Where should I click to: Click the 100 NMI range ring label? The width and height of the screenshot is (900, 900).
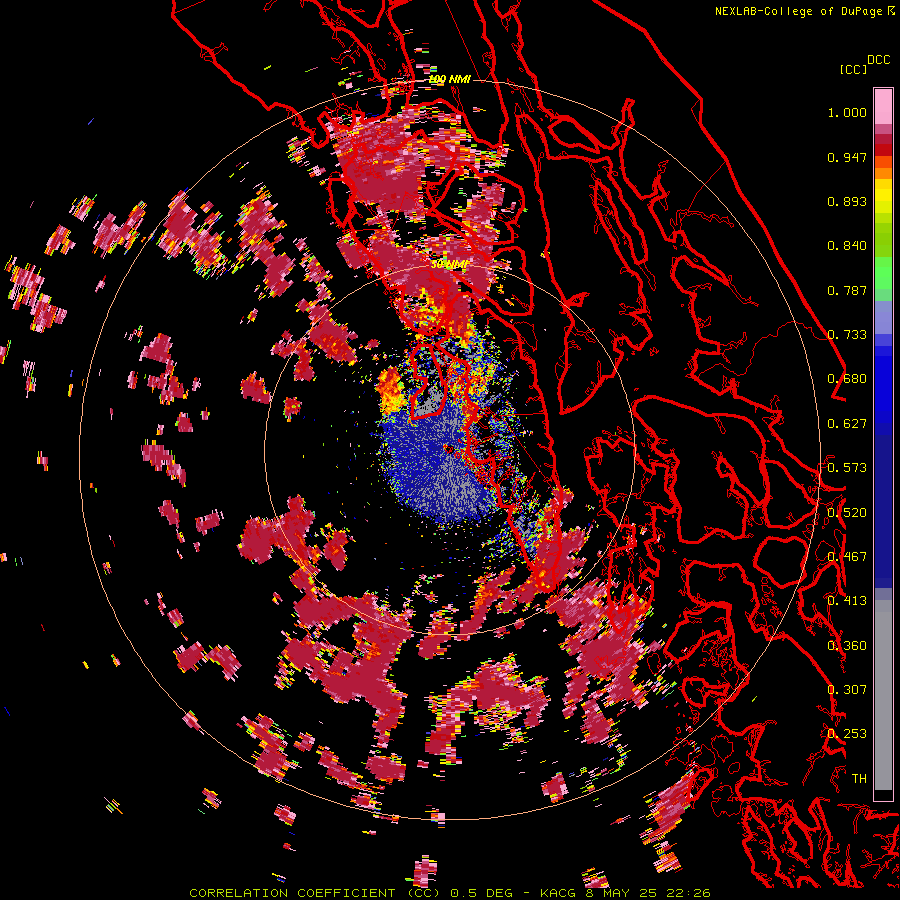(449, 79)
